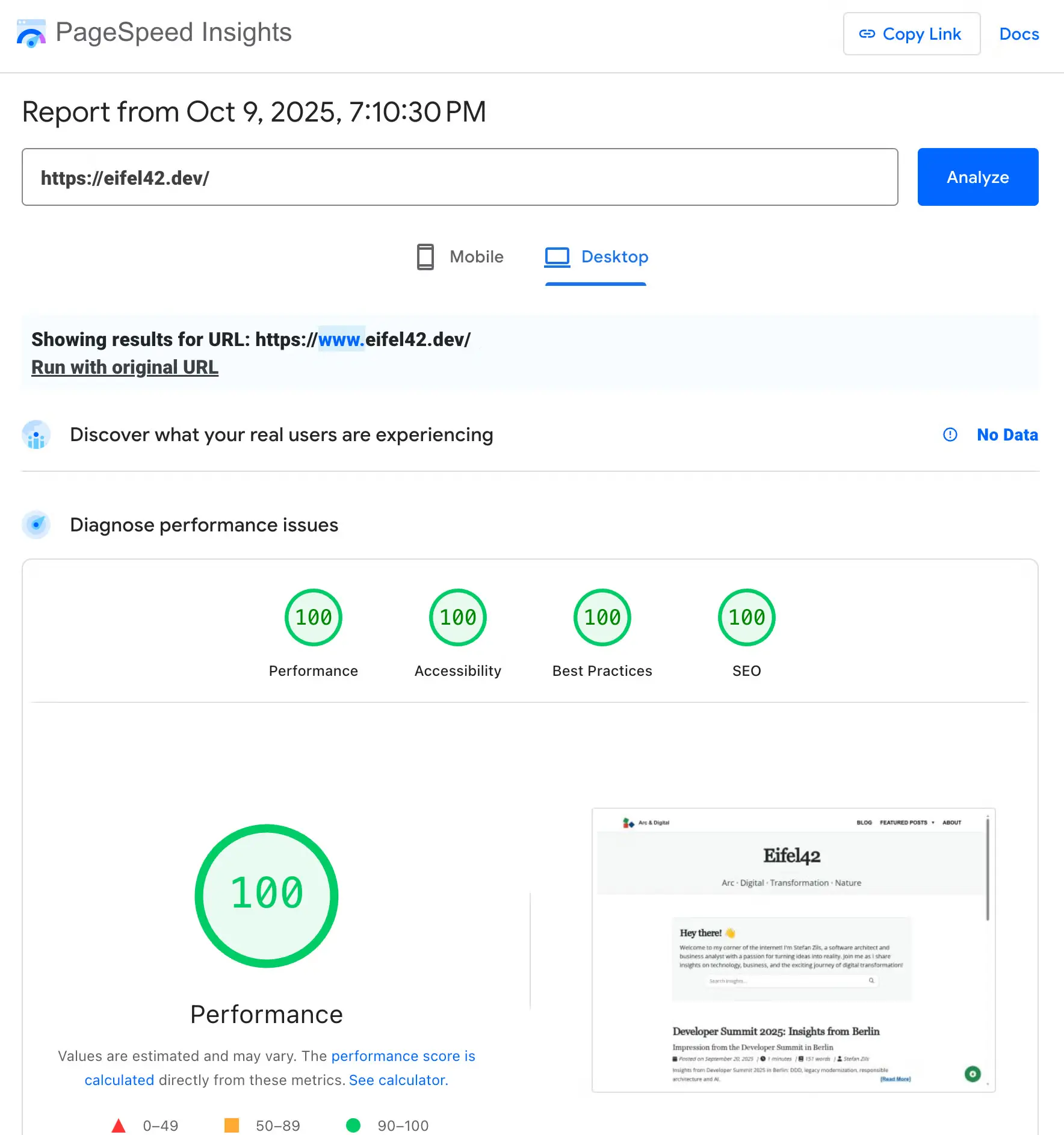Click the URL input field

click(460, 177)
